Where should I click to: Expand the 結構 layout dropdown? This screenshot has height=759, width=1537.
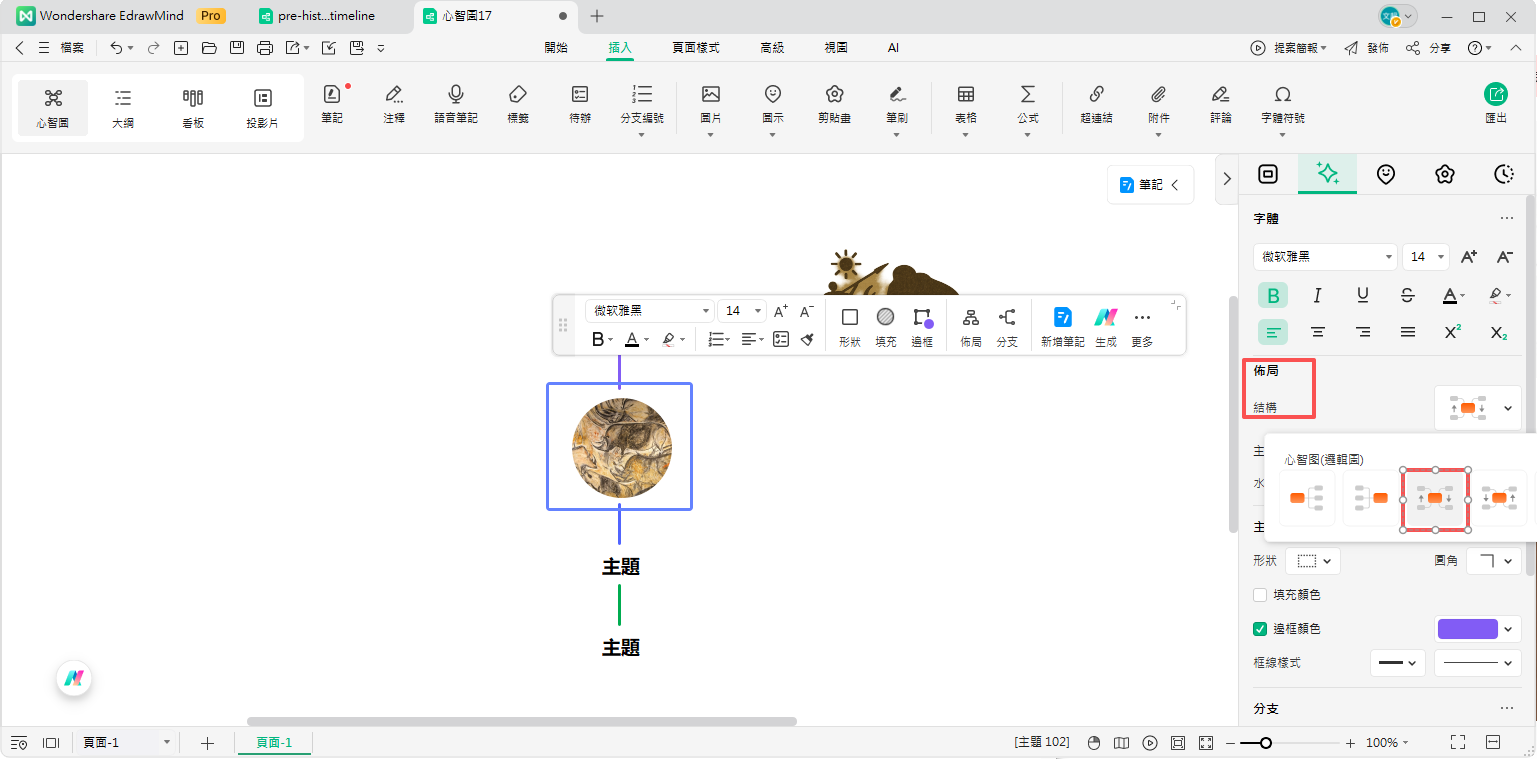1507,408
